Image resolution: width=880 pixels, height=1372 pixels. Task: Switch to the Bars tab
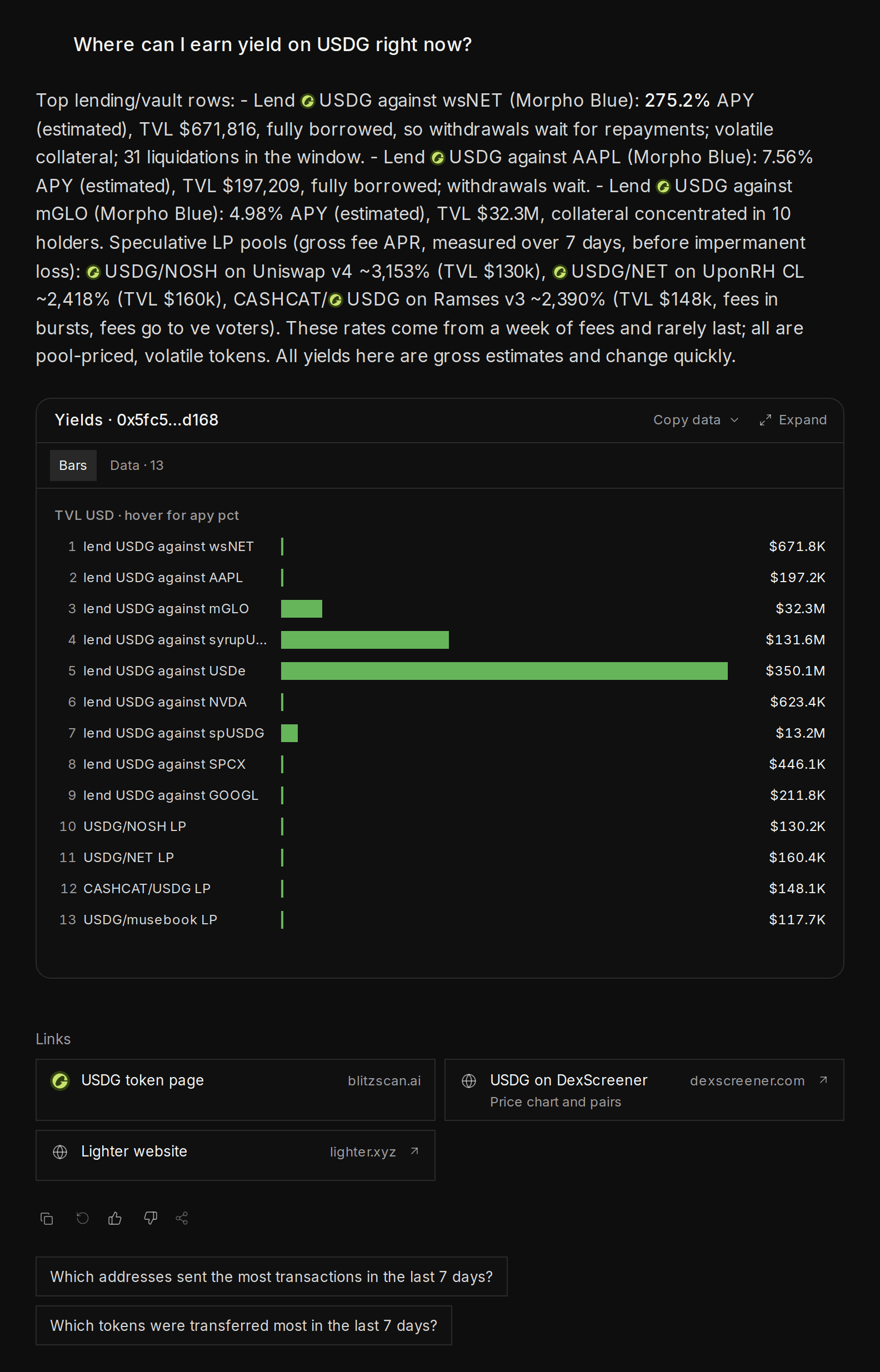tap(73, 465)
